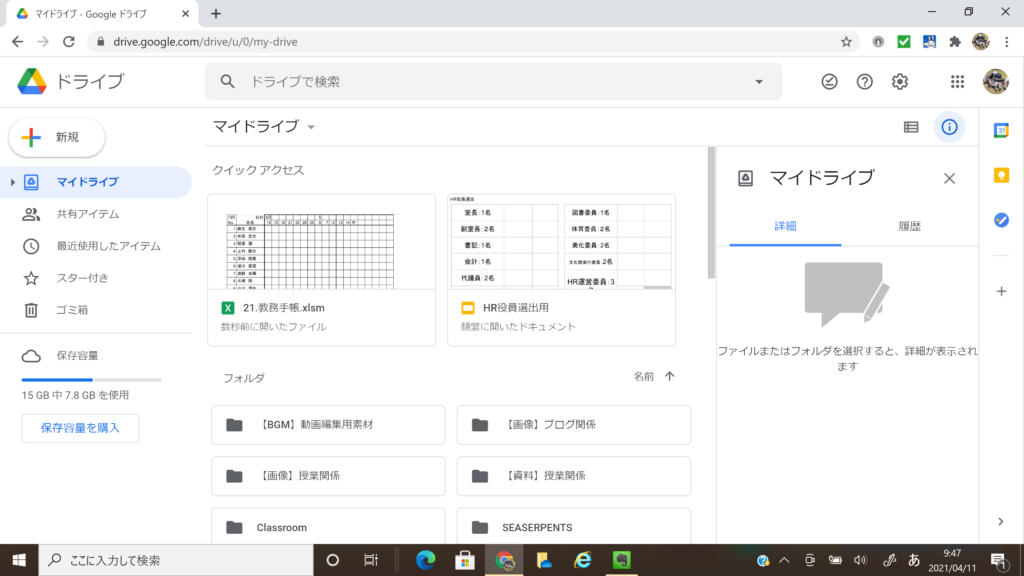Open the Google apps grid launcher
The image size is (1024, 576).
[x=957, y=82]
